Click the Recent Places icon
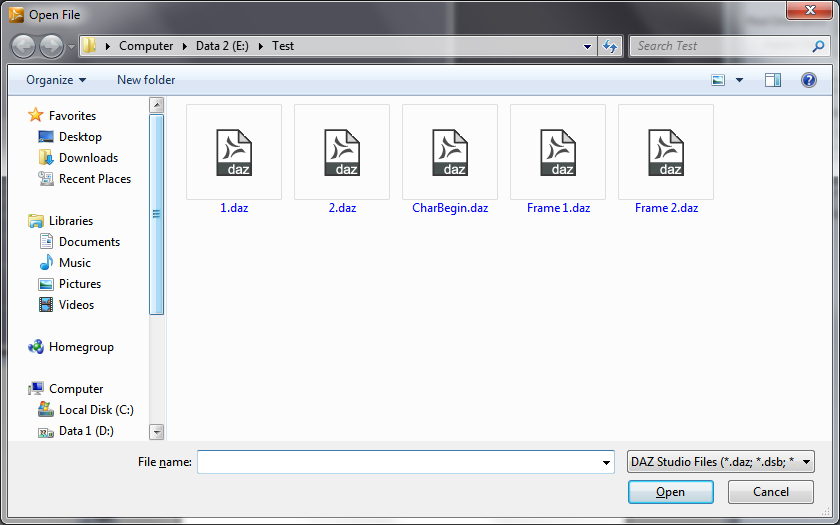Image resolution: width=840 pixels, height=525 pixels. pos(46,178)
